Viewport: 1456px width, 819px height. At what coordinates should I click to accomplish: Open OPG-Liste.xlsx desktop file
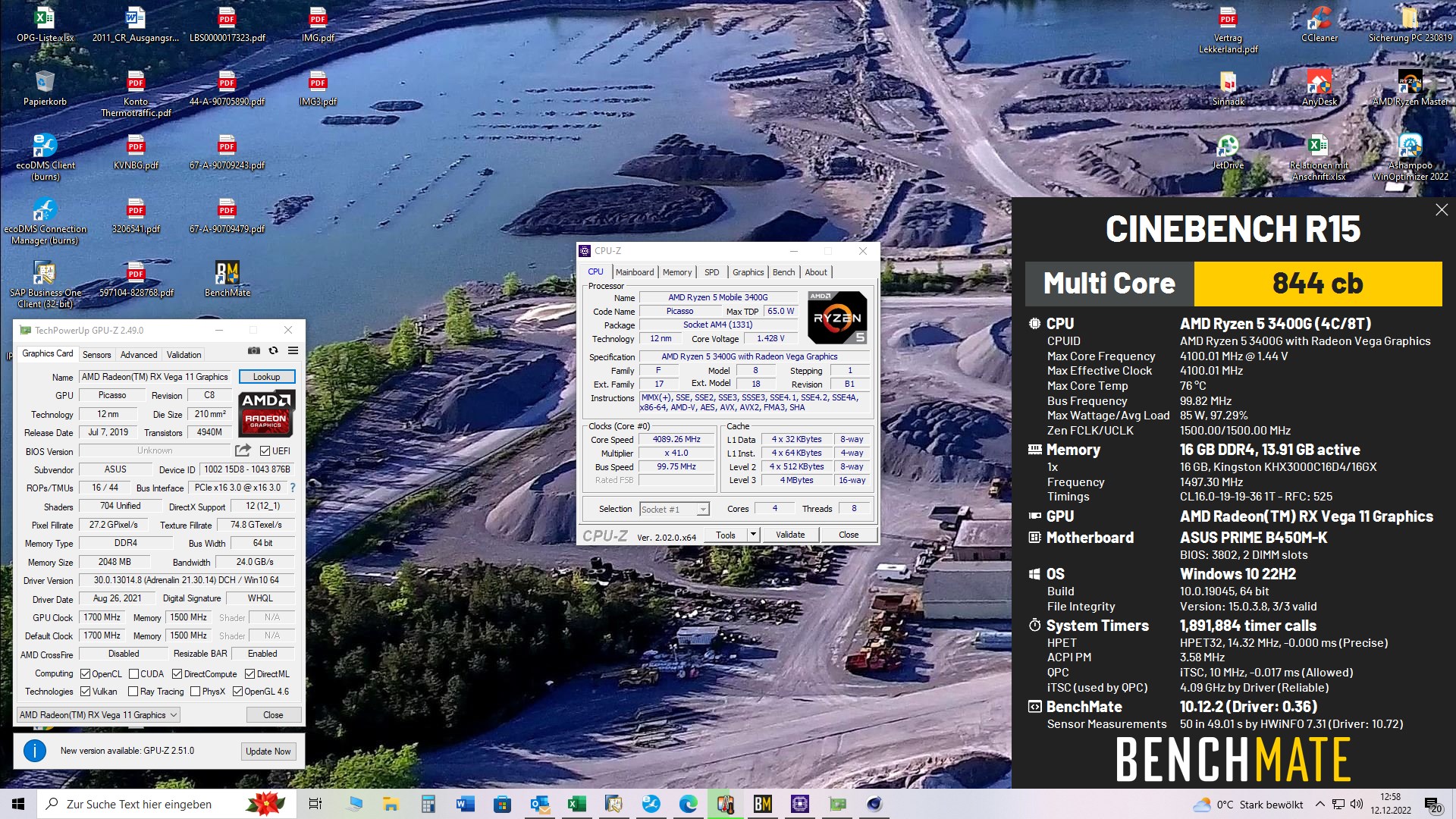pos(45,24)
